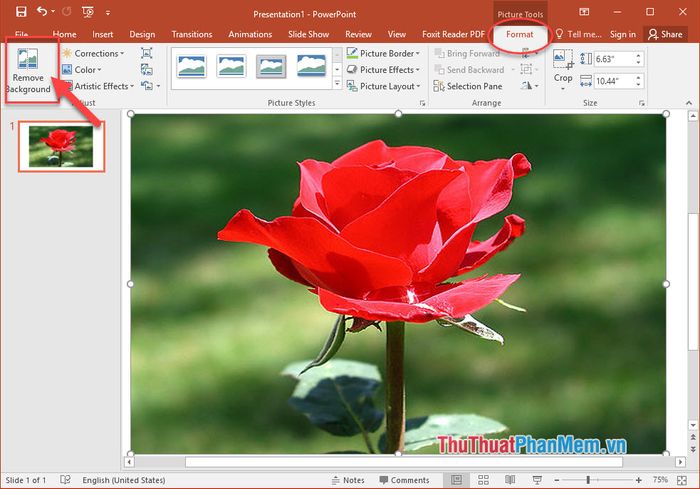Start Slide Show from status bar

[x=537, y=480]
